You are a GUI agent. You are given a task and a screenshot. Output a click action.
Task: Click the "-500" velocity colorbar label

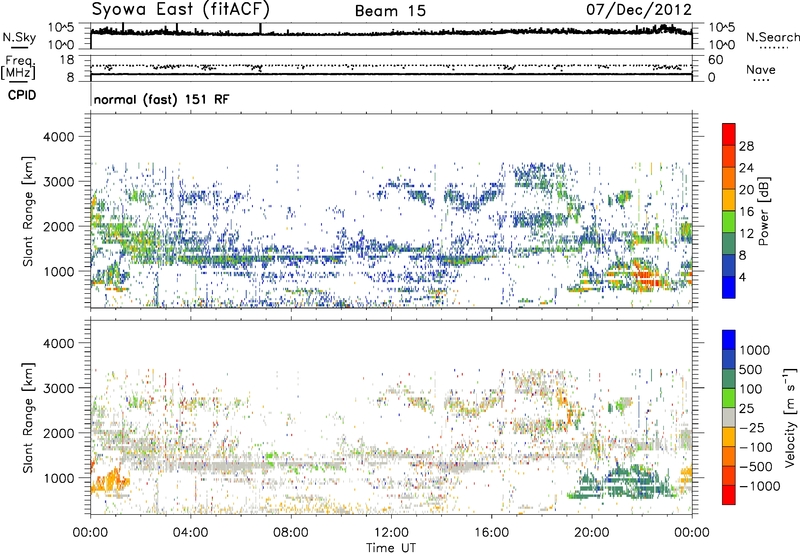coord(756,466)
